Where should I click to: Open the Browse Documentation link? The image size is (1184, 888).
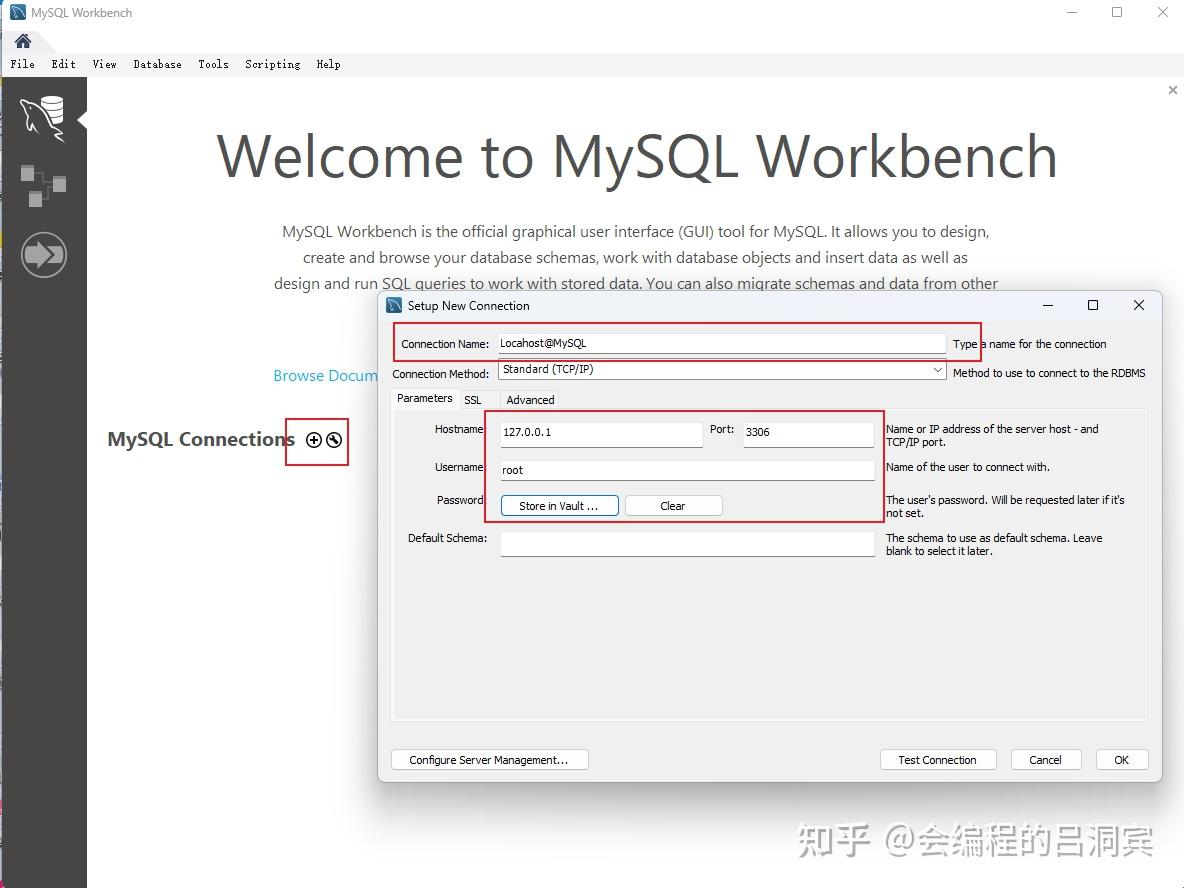point(325,375)
